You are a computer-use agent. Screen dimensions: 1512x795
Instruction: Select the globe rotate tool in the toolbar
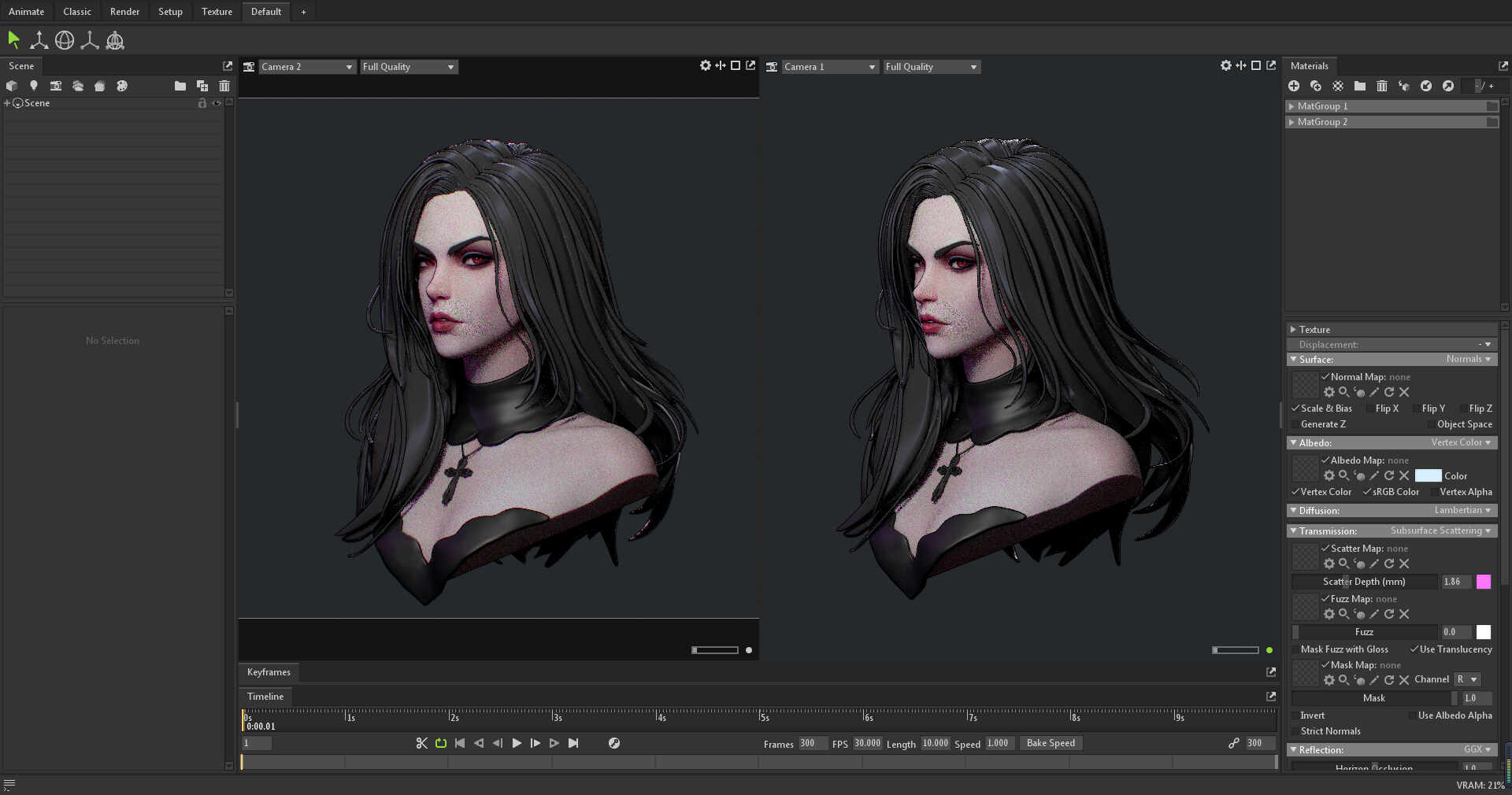coord(65,40)
